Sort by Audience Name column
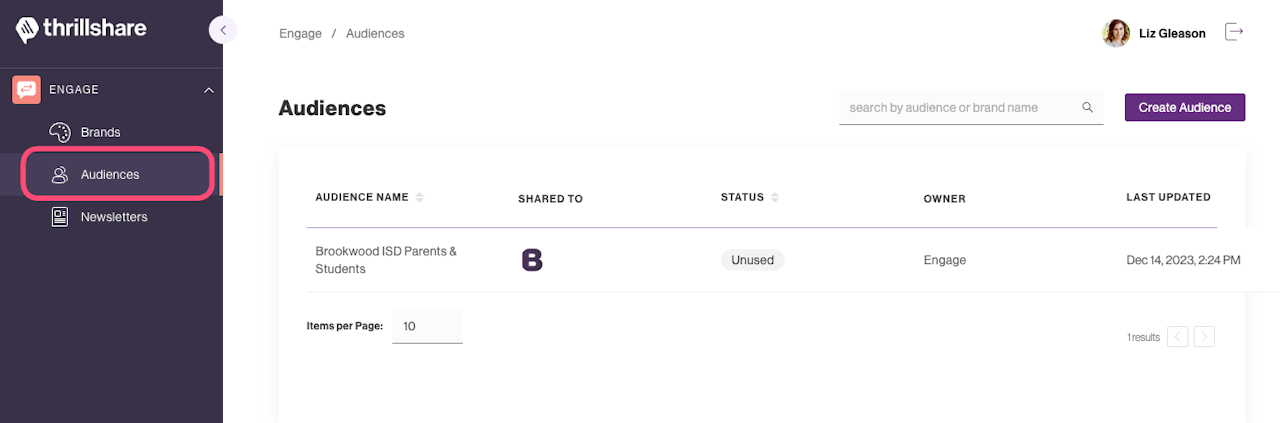This screenshot has height=423, width=1280. pyautogui.click(x=420, y=198)
